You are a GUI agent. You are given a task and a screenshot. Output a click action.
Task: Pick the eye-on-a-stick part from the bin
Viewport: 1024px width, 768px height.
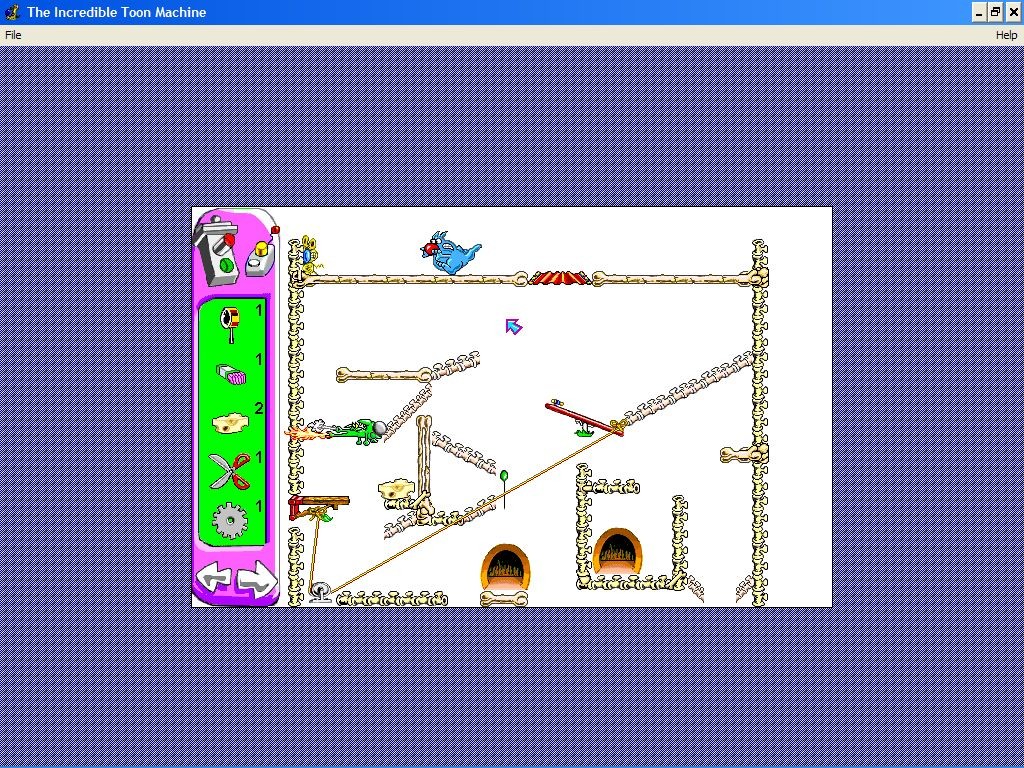pyautogui.click(x=230, y=324)
